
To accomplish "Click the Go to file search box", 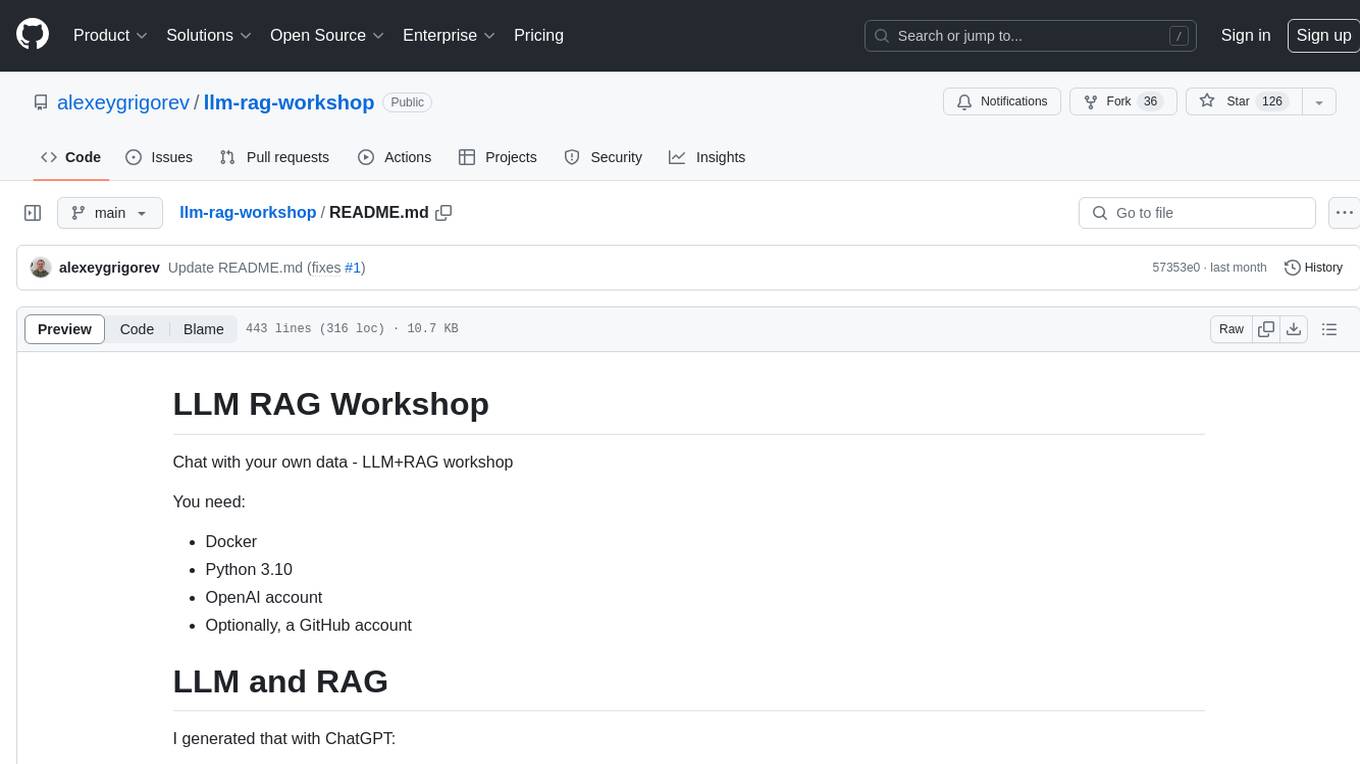I will (x=1197, y=213).
